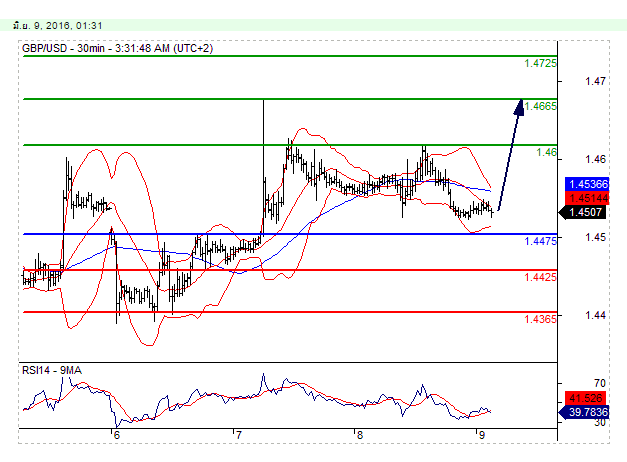
Task: Click the 1.4725 resistance level label
Action: click(540, 63)
